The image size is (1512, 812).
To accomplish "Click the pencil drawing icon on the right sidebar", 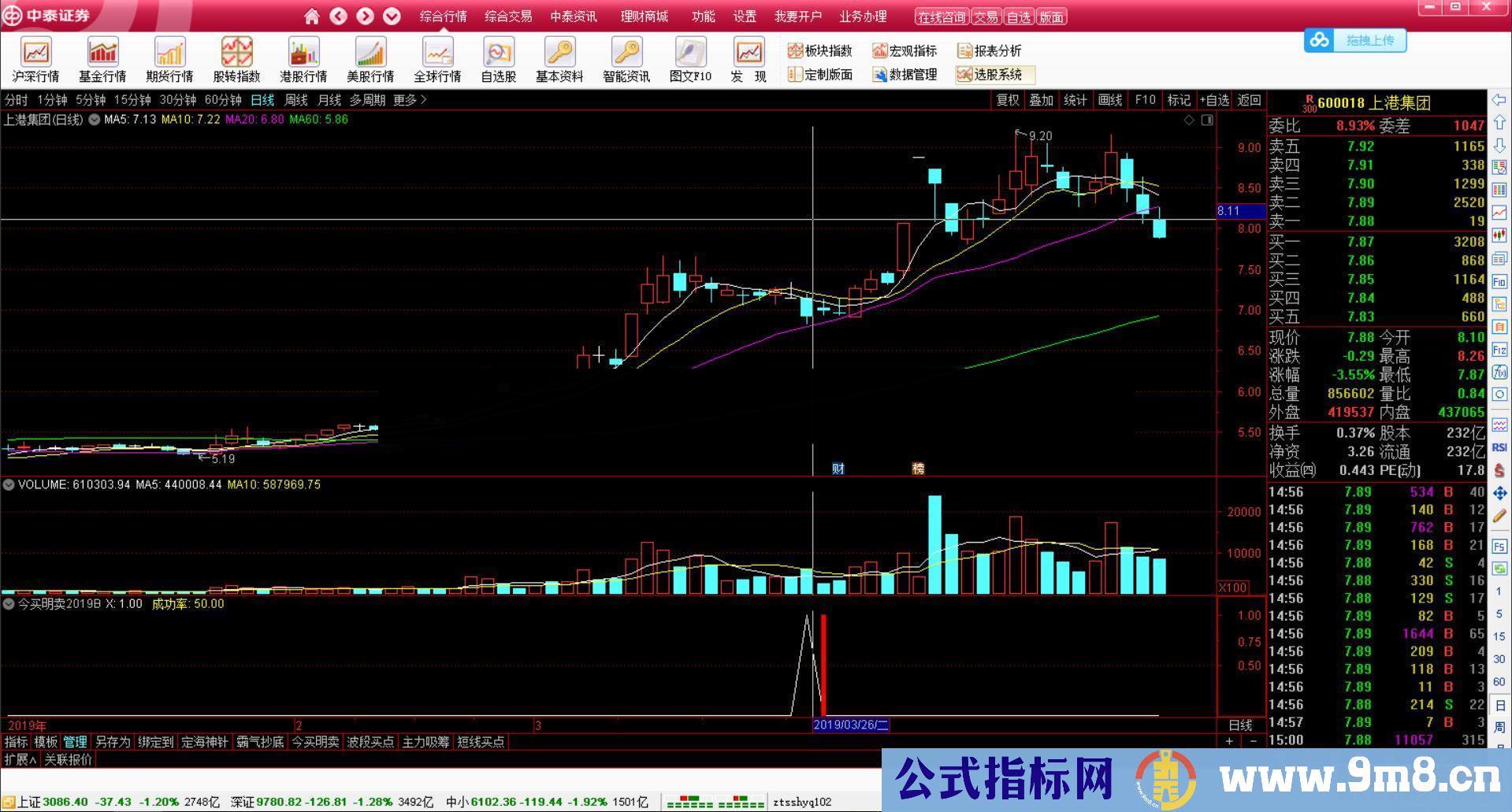I will point(1500,516).
